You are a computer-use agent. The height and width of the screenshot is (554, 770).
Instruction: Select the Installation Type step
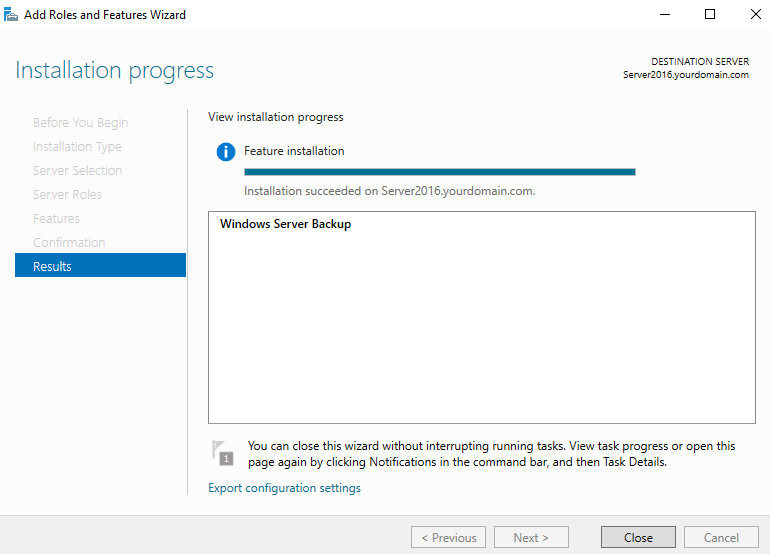click(x=77, y=147)
